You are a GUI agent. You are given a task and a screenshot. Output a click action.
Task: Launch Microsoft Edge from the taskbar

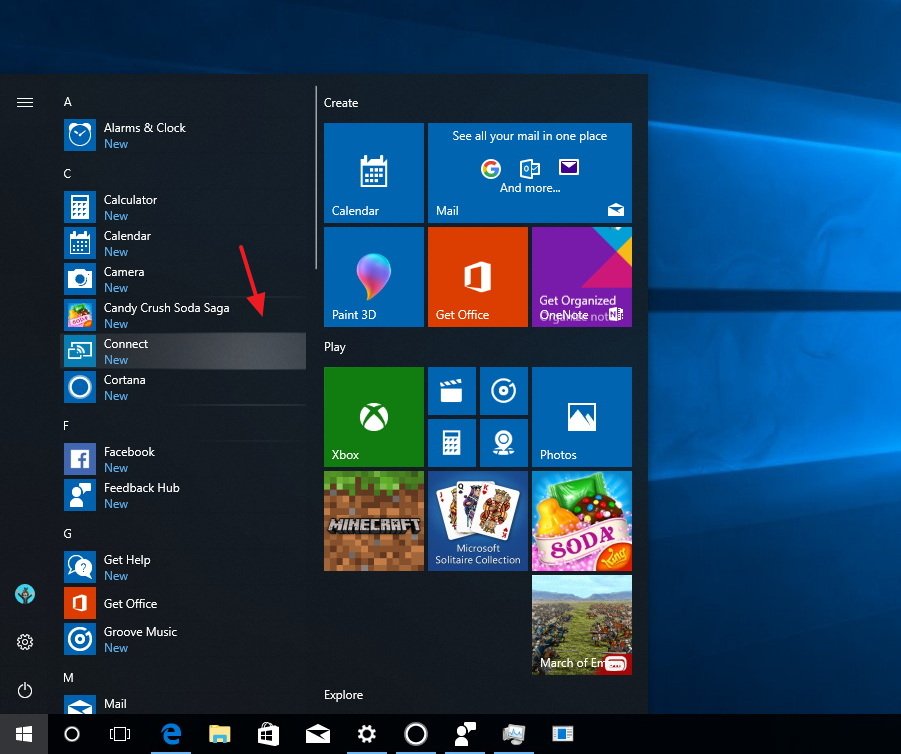(170, 733)
